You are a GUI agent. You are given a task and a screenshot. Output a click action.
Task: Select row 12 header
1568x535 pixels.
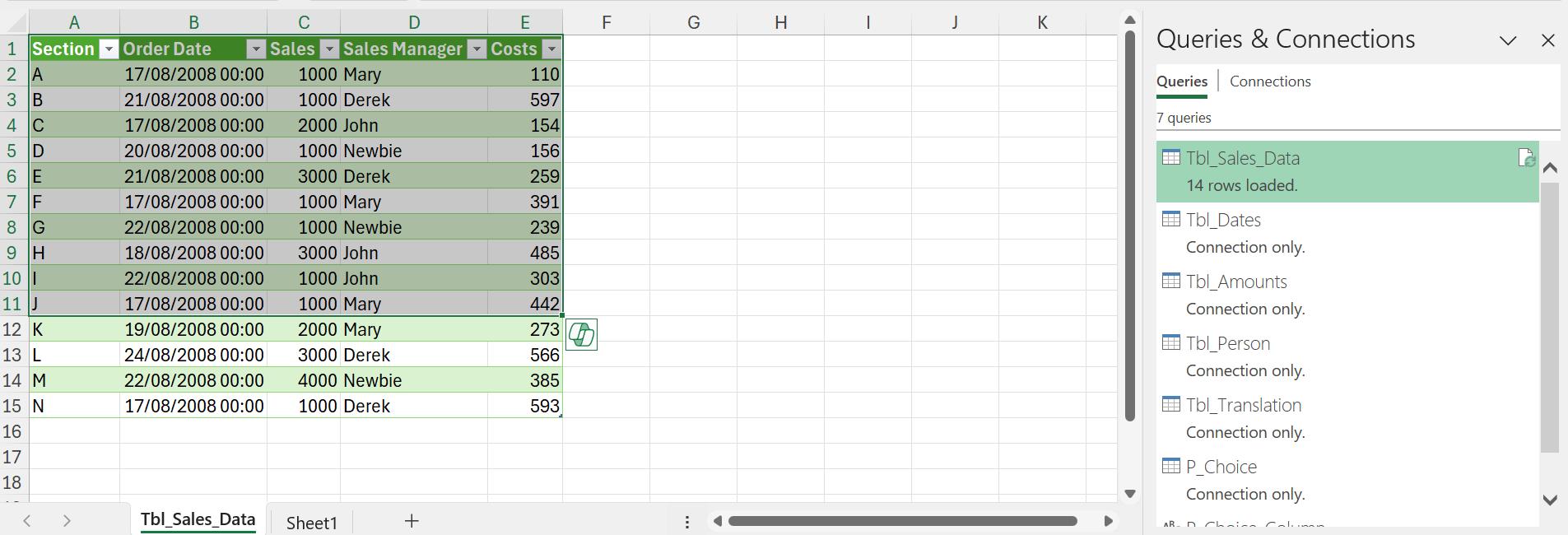coord(12,329)
